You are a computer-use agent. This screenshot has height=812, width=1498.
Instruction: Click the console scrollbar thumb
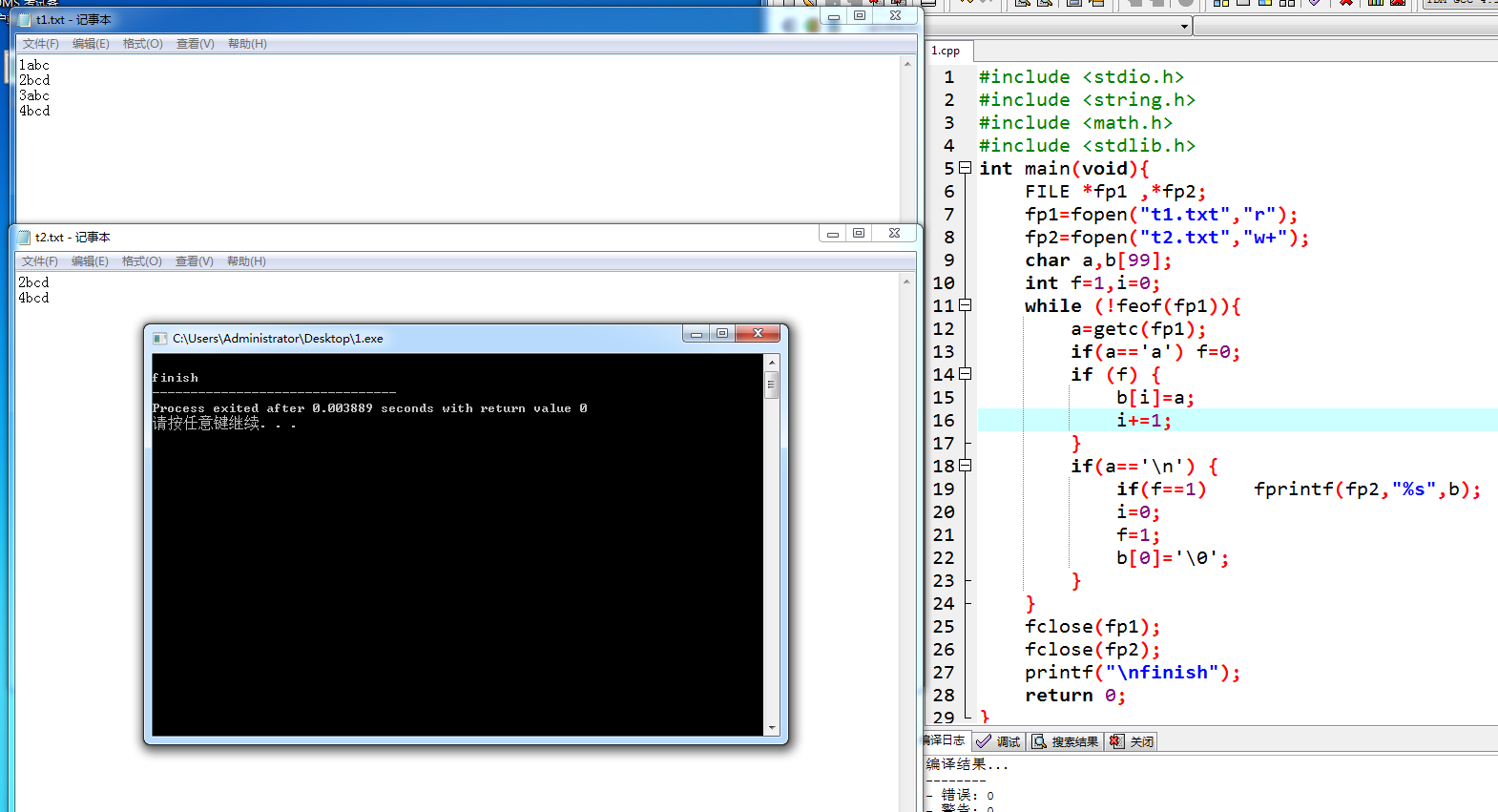point(772,385)
